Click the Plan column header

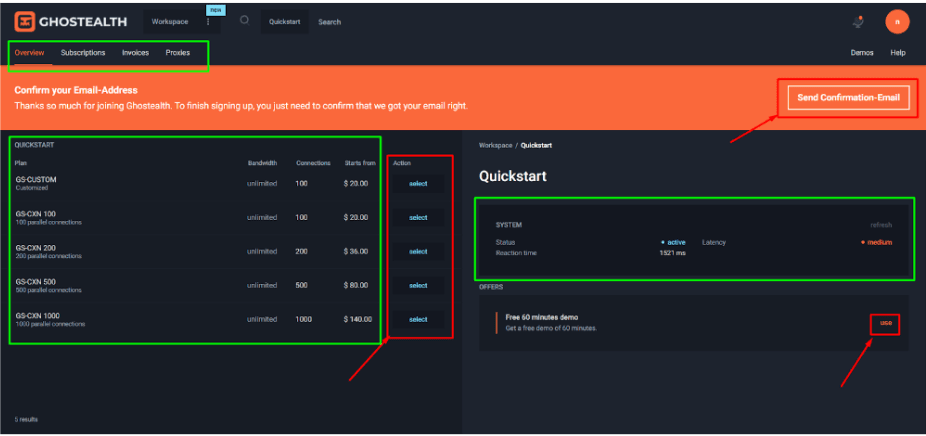[21, 163]
